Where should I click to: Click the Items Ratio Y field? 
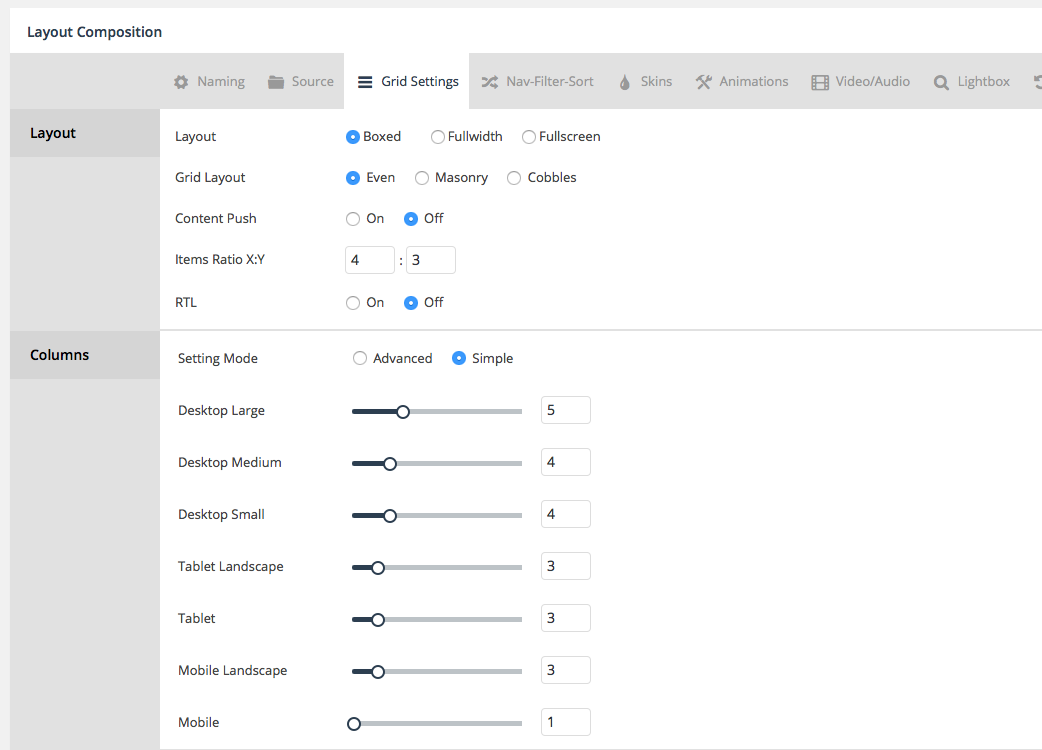click(x=431, y=260)
